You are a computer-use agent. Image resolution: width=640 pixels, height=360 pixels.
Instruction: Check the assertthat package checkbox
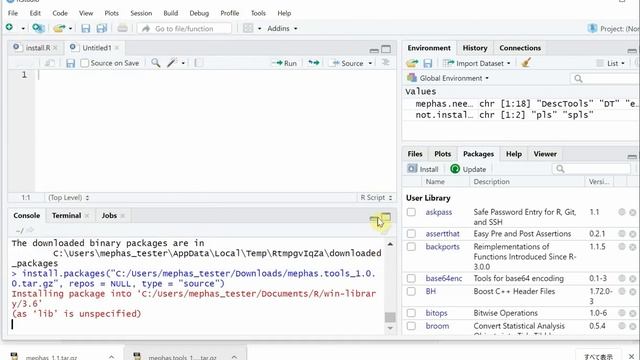[411, 233]
